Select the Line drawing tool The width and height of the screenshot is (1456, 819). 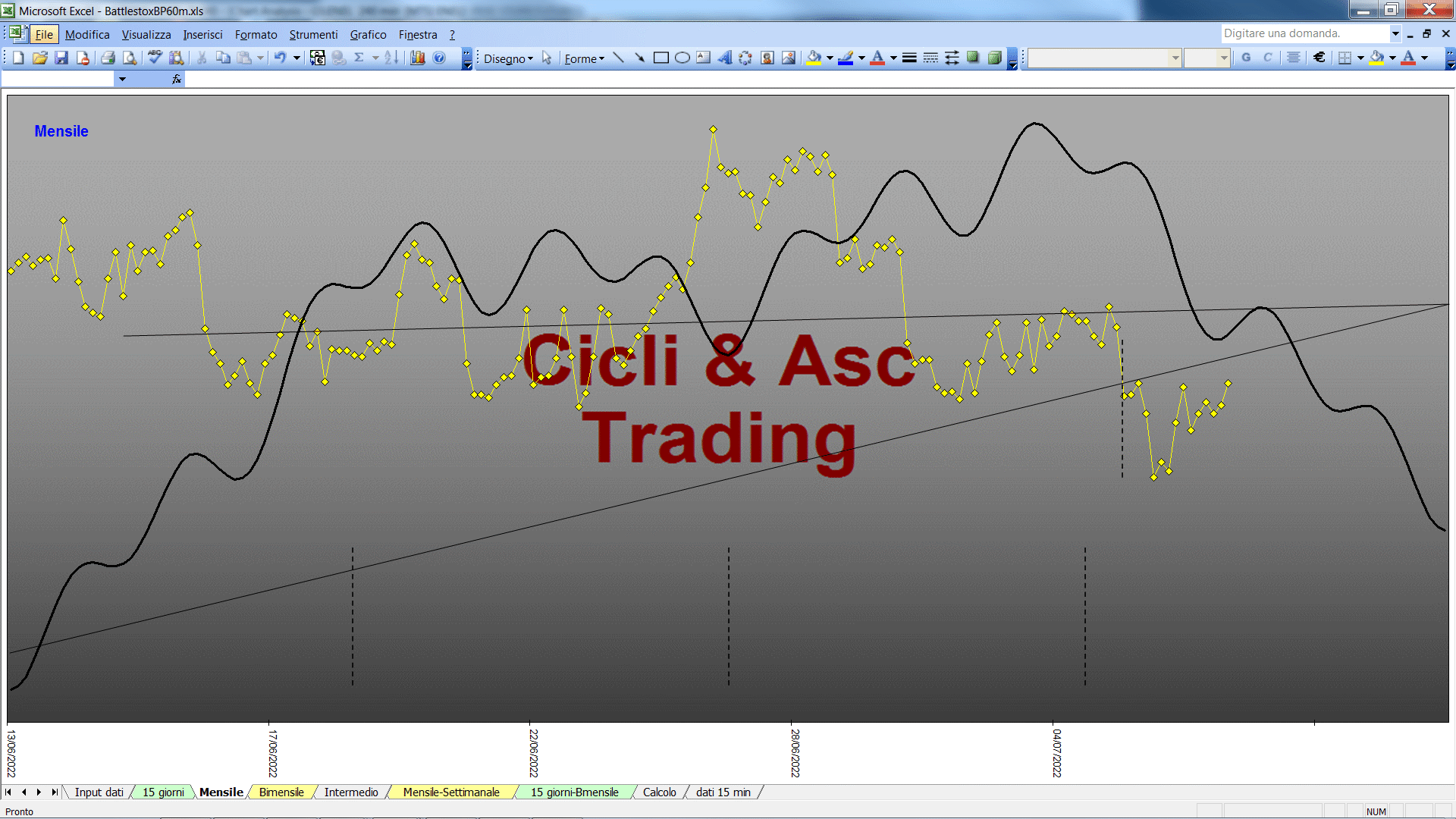618,58
